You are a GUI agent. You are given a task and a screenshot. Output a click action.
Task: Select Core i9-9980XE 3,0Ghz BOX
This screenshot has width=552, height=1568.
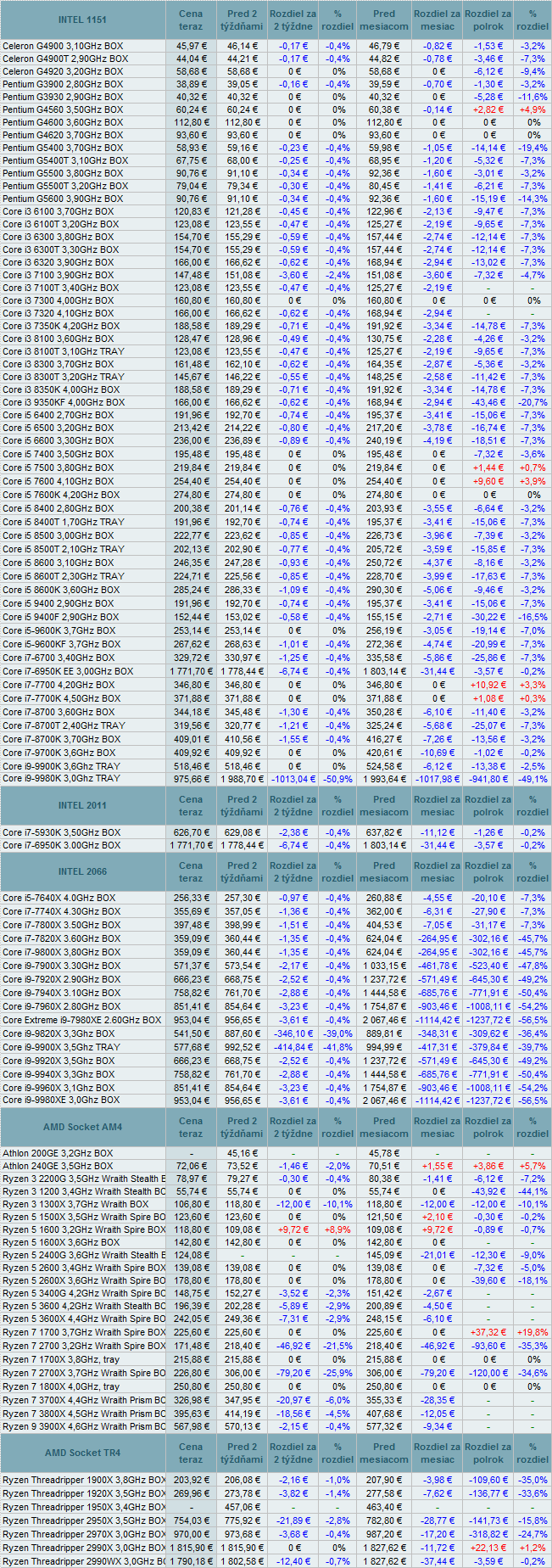pyautogui.click(x=61, y=1100)
